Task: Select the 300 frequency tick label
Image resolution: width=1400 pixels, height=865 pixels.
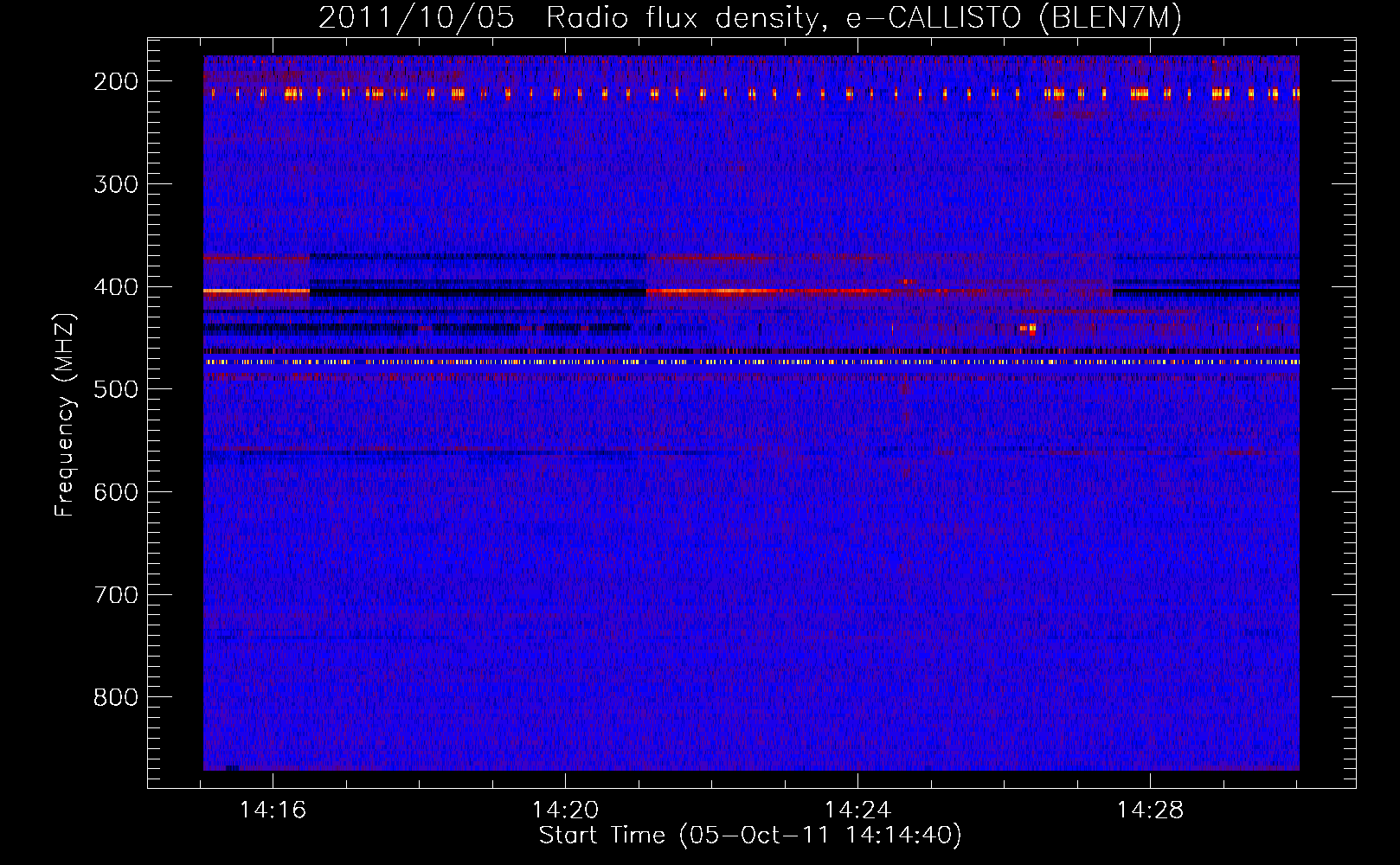Action: click(115, 184)
